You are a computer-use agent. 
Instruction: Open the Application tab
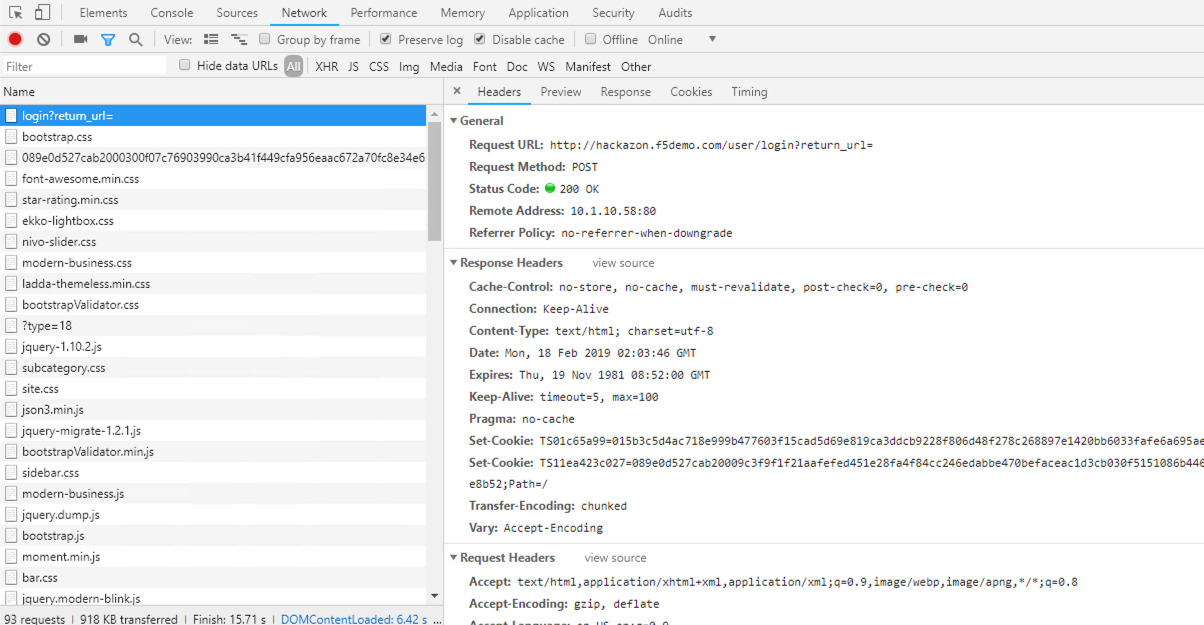pyautogui.click(x=538, y=13)
